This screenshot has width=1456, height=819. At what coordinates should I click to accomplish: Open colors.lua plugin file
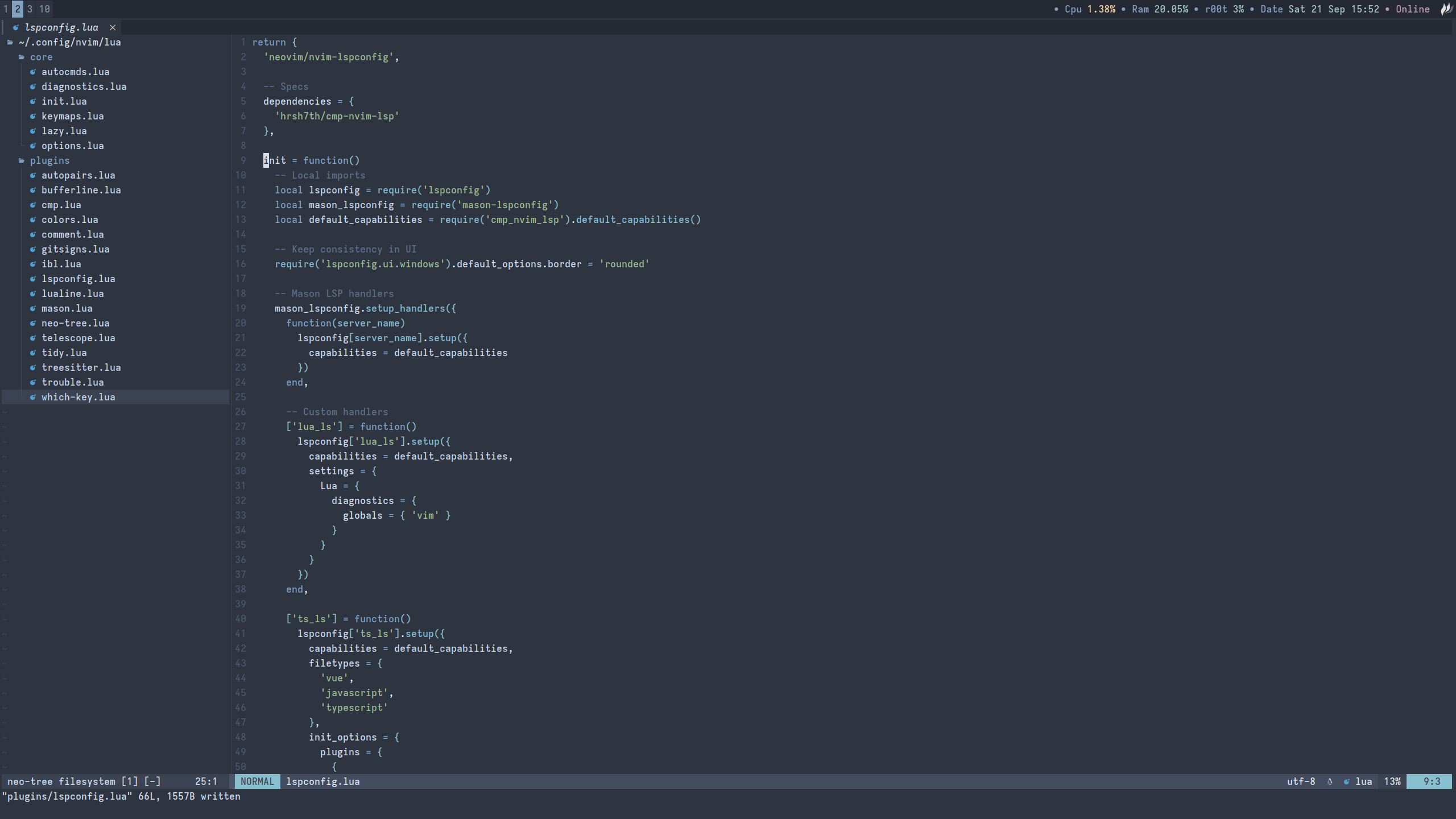tap(69, 220)
